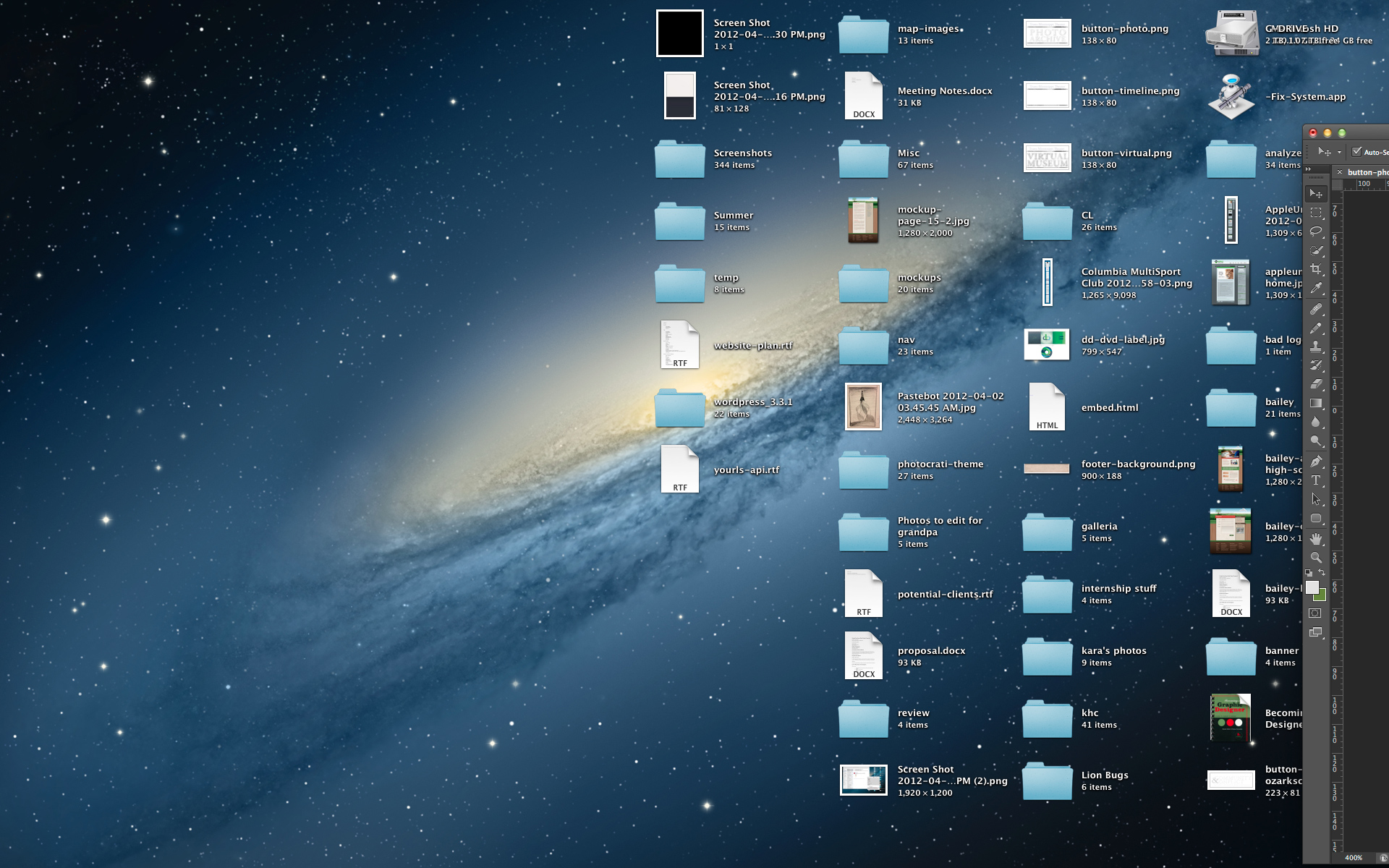Select the embed.html file icon
The height and width of the screenshot is (868, 1389).
pos(1047,407)
